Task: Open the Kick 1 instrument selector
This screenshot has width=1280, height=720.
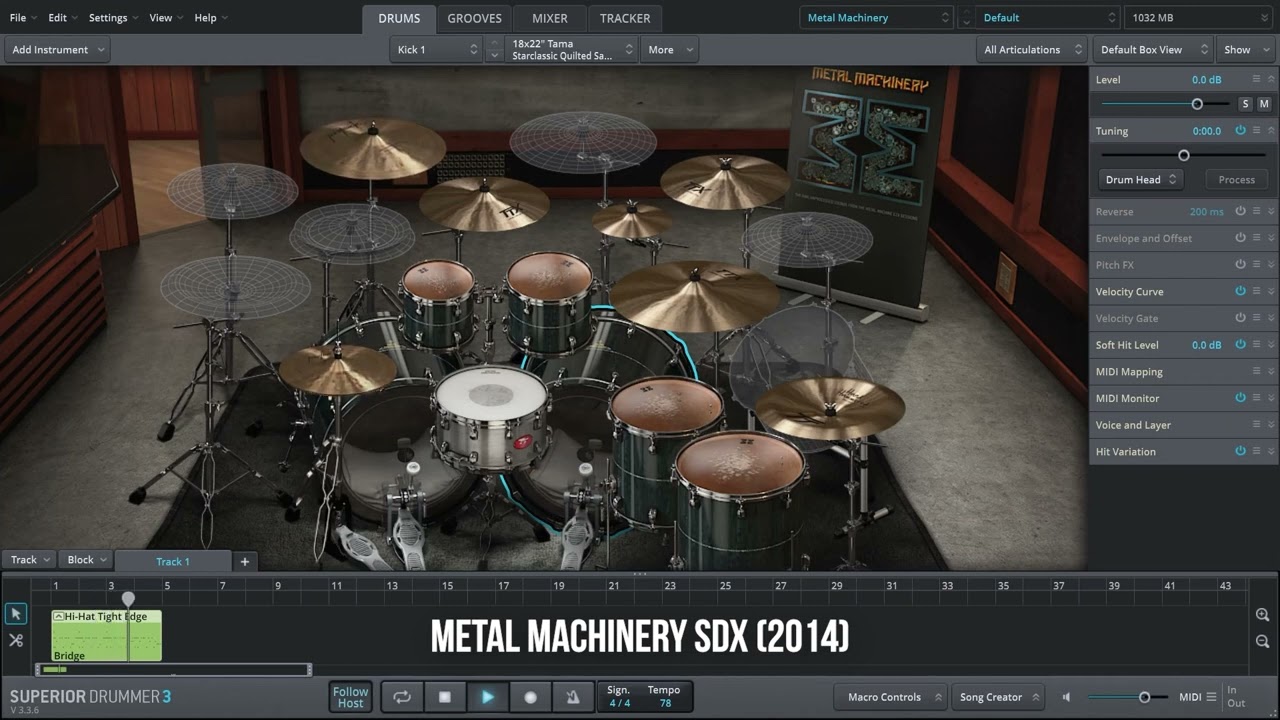Action: (437, 49)
